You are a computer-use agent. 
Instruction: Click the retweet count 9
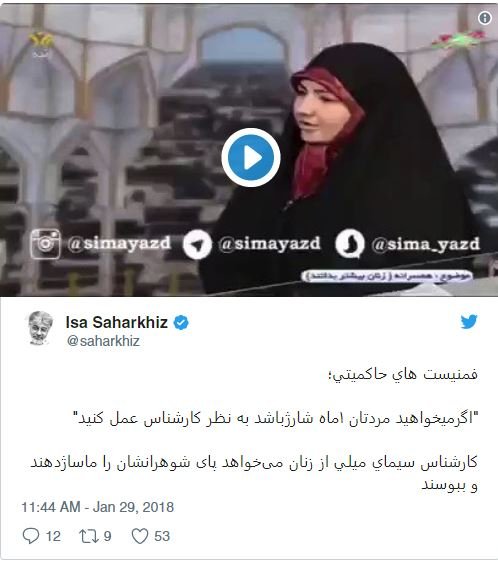click(x=108, y=536)
